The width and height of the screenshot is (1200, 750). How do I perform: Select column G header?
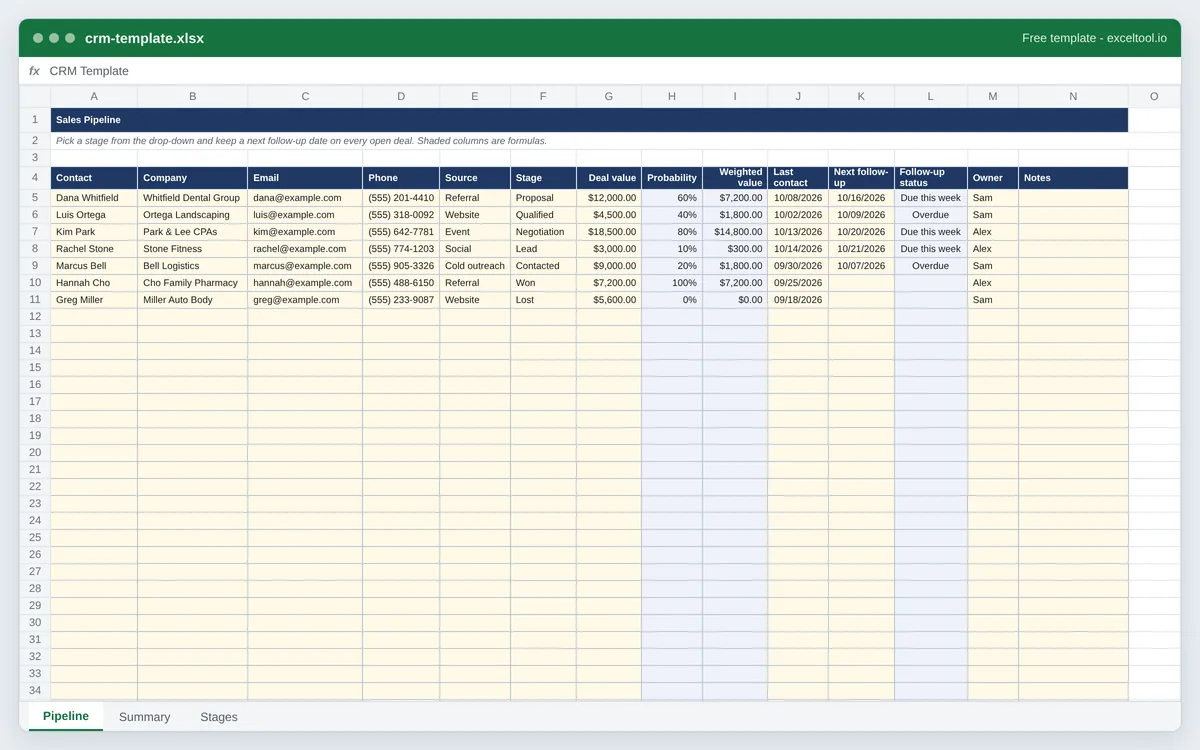pyautogui.click(x=609, y=96)
